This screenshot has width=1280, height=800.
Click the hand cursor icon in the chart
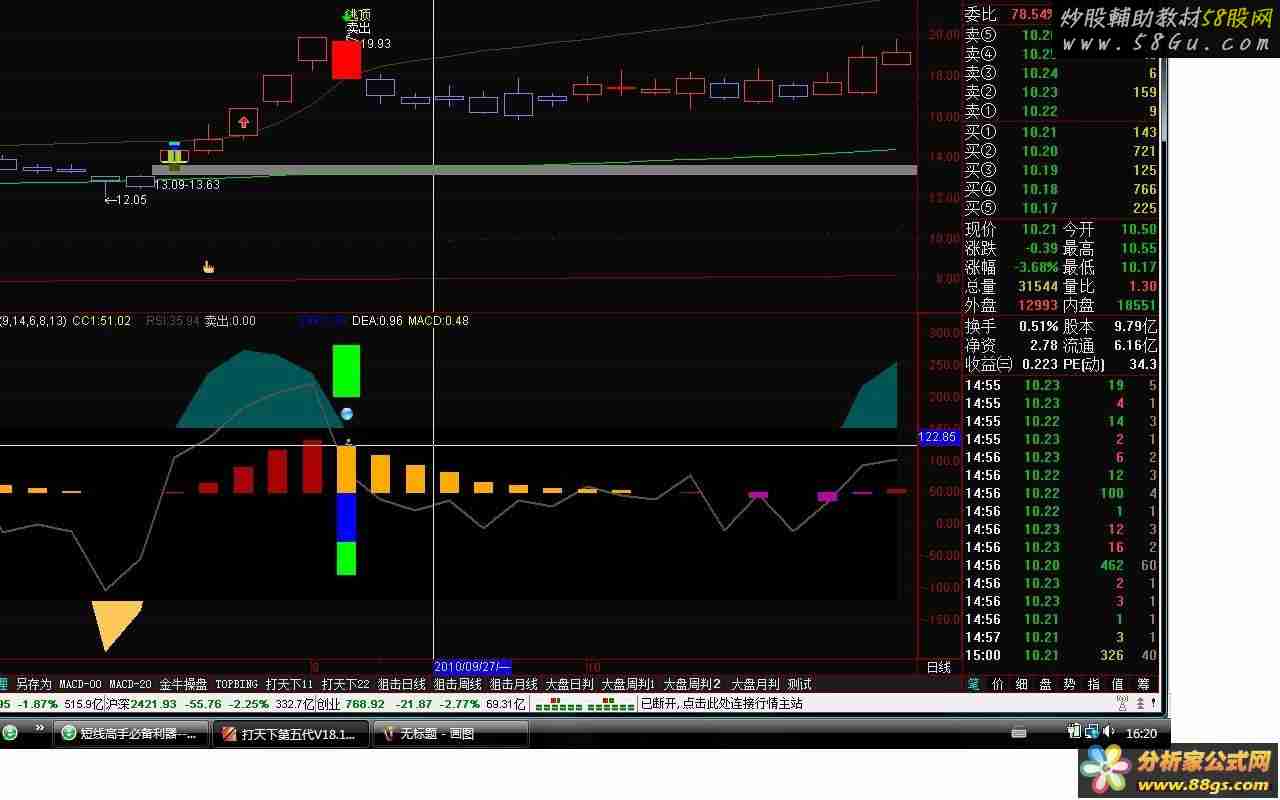208,266
